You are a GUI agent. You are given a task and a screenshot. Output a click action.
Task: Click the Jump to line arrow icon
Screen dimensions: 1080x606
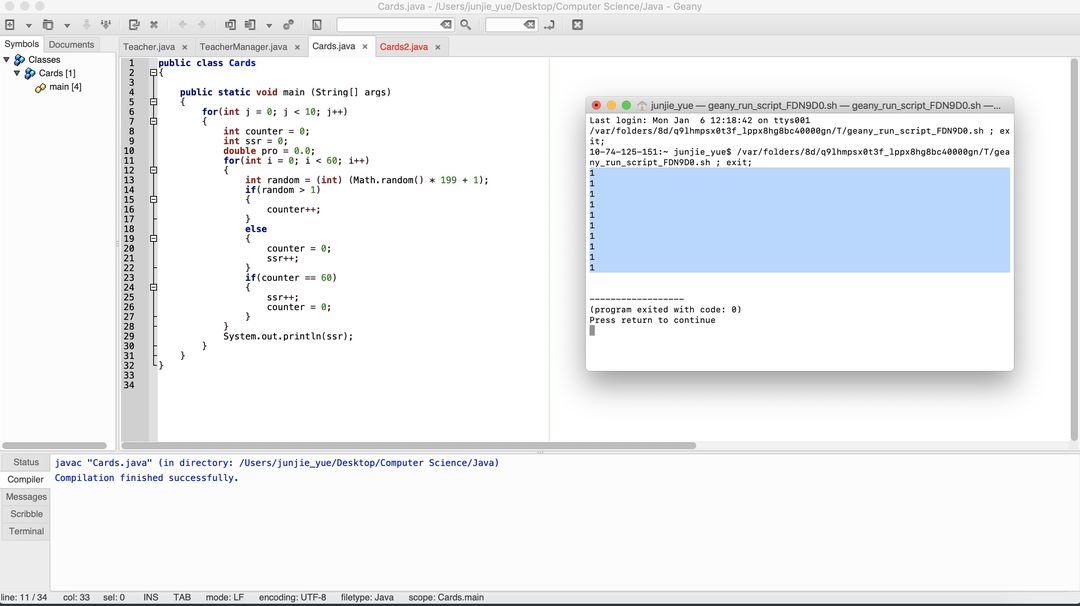pyautogui.click(x=549, y=25)
